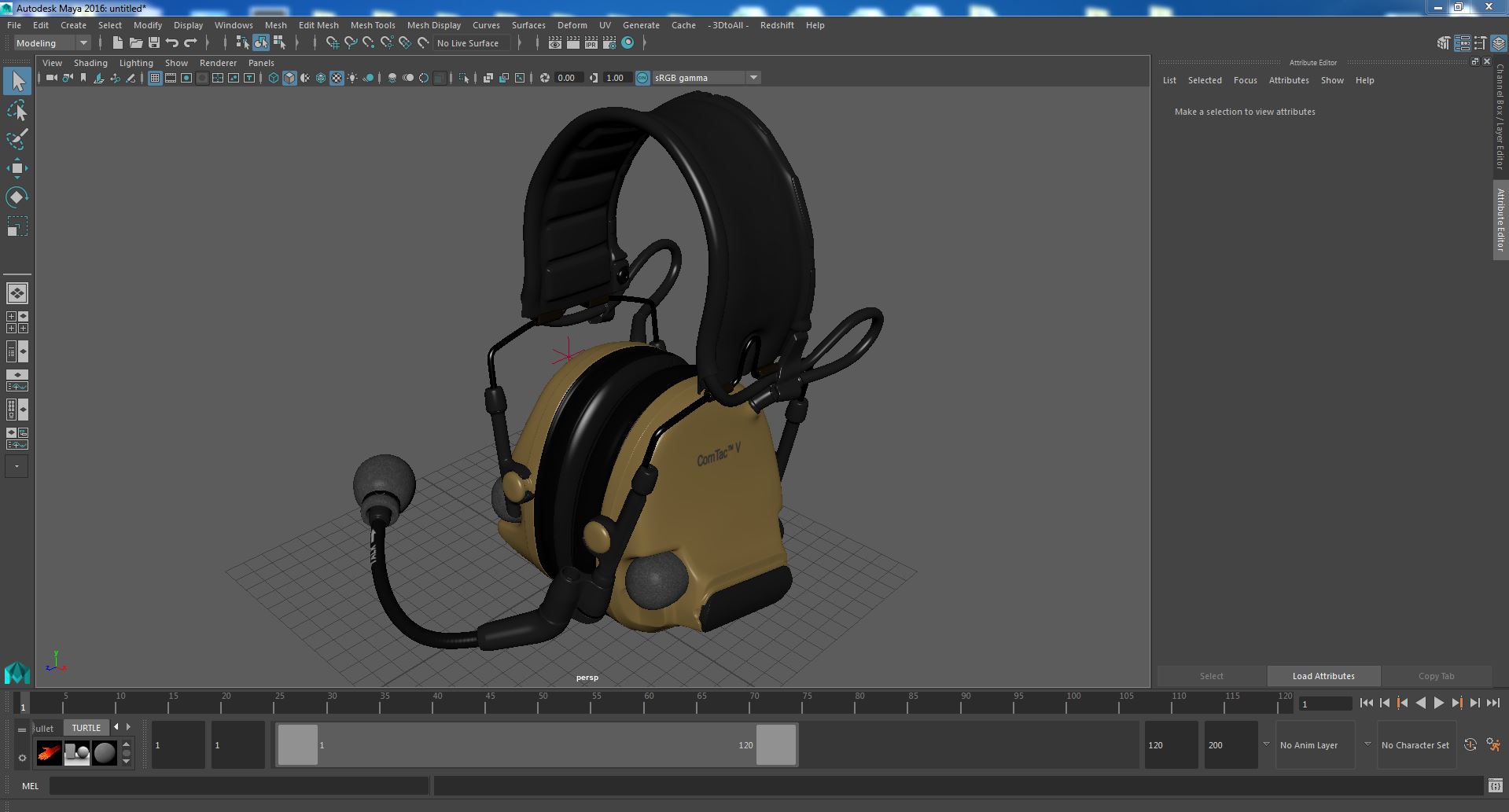Viewport: 1509px width, 812px height.
Task: Redo the last action
Action: (190, 43)
